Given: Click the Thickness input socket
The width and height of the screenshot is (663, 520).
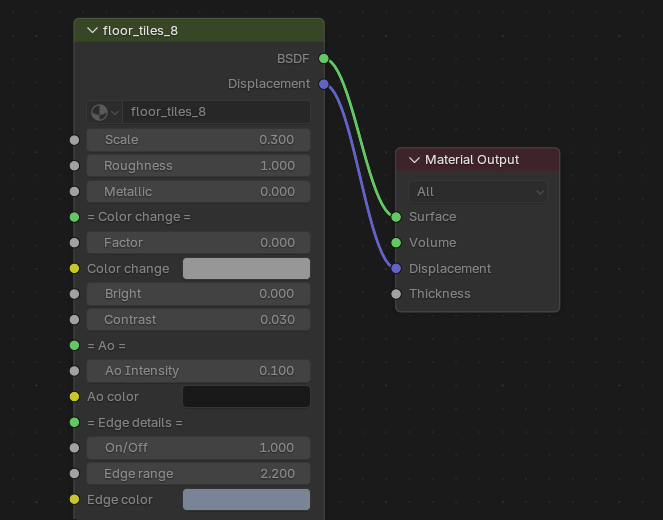Looking at the screenshot, I should (396, 294).
